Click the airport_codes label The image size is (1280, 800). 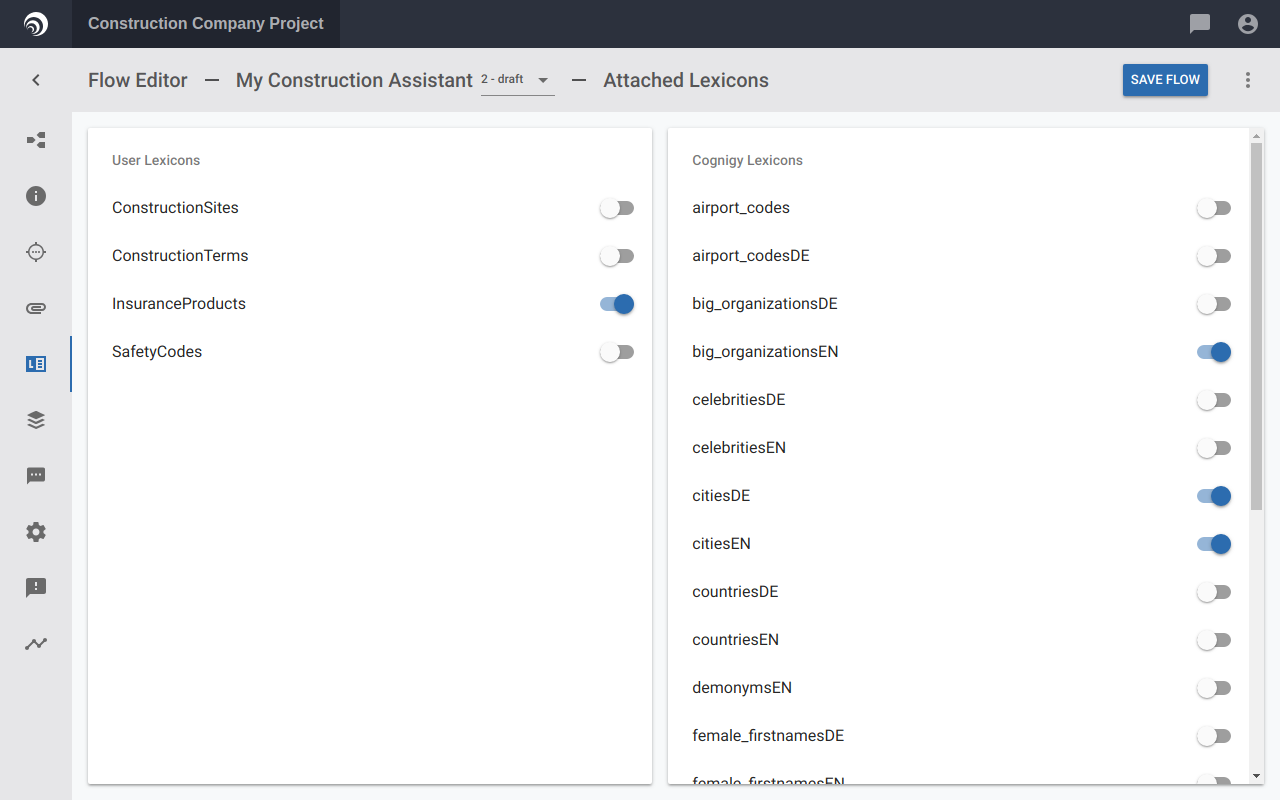tap(741, 208)
